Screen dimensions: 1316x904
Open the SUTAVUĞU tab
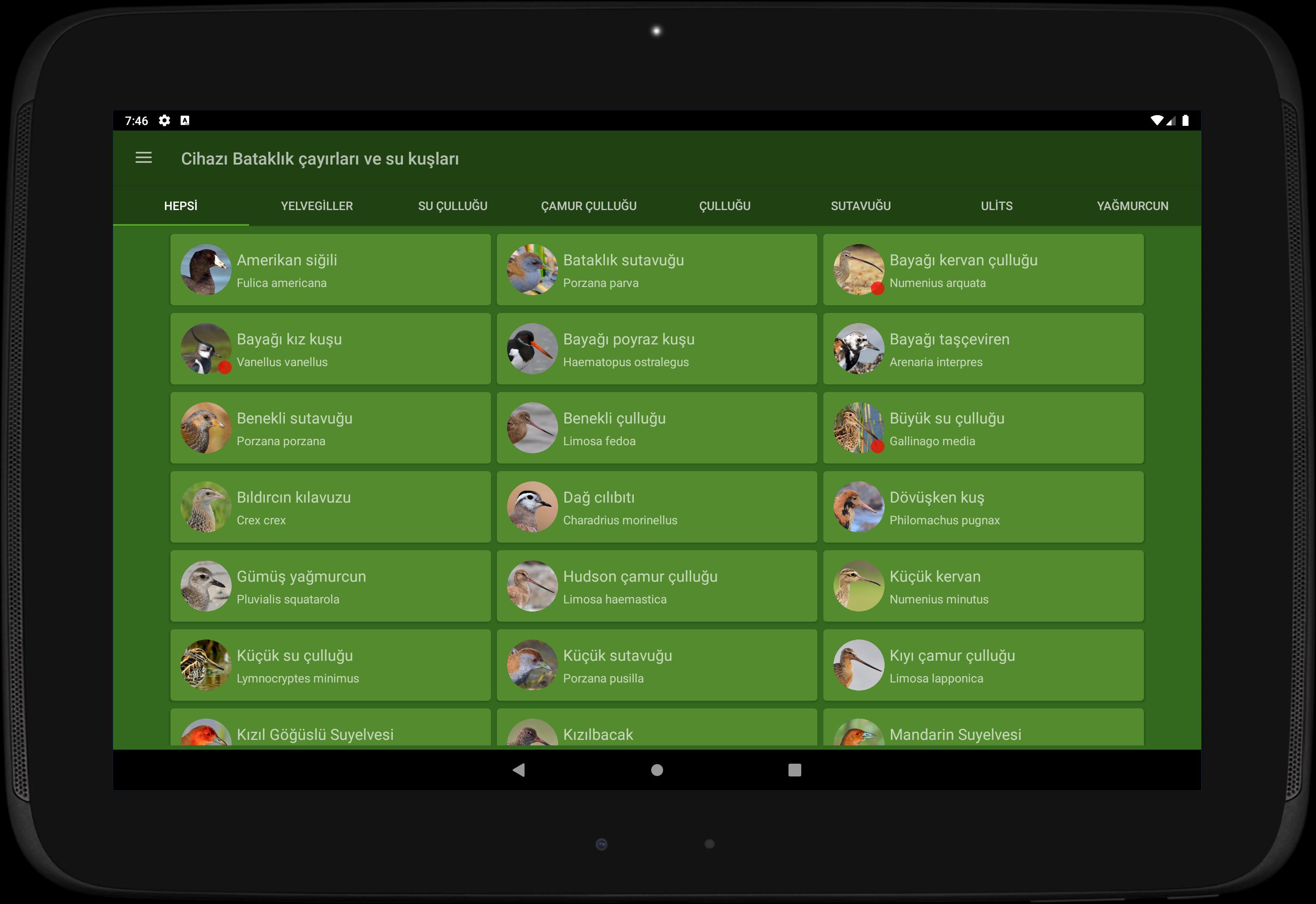860,206
